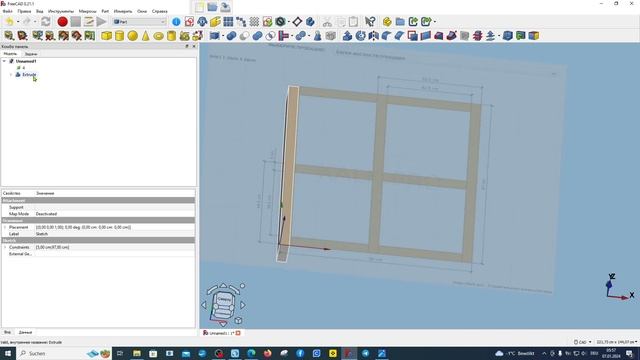Click the Boolean Cut icon
The image size is (640, 360).
click(244, 36)
